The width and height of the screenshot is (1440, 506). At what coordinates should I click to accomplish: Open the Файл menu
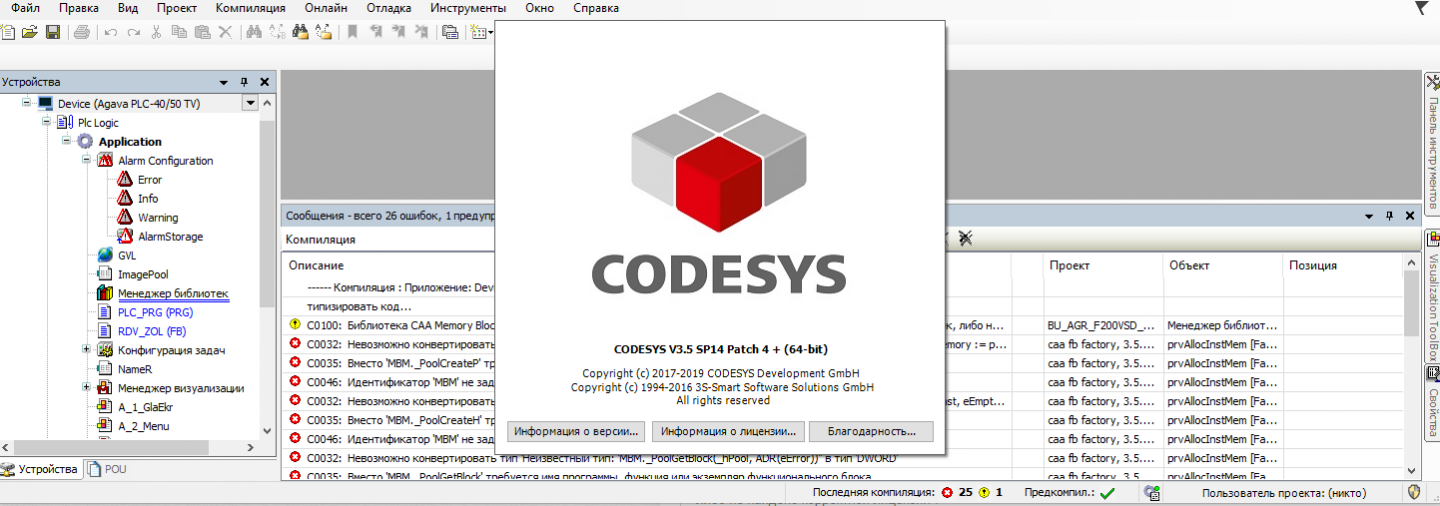click(x=26, y=8)
